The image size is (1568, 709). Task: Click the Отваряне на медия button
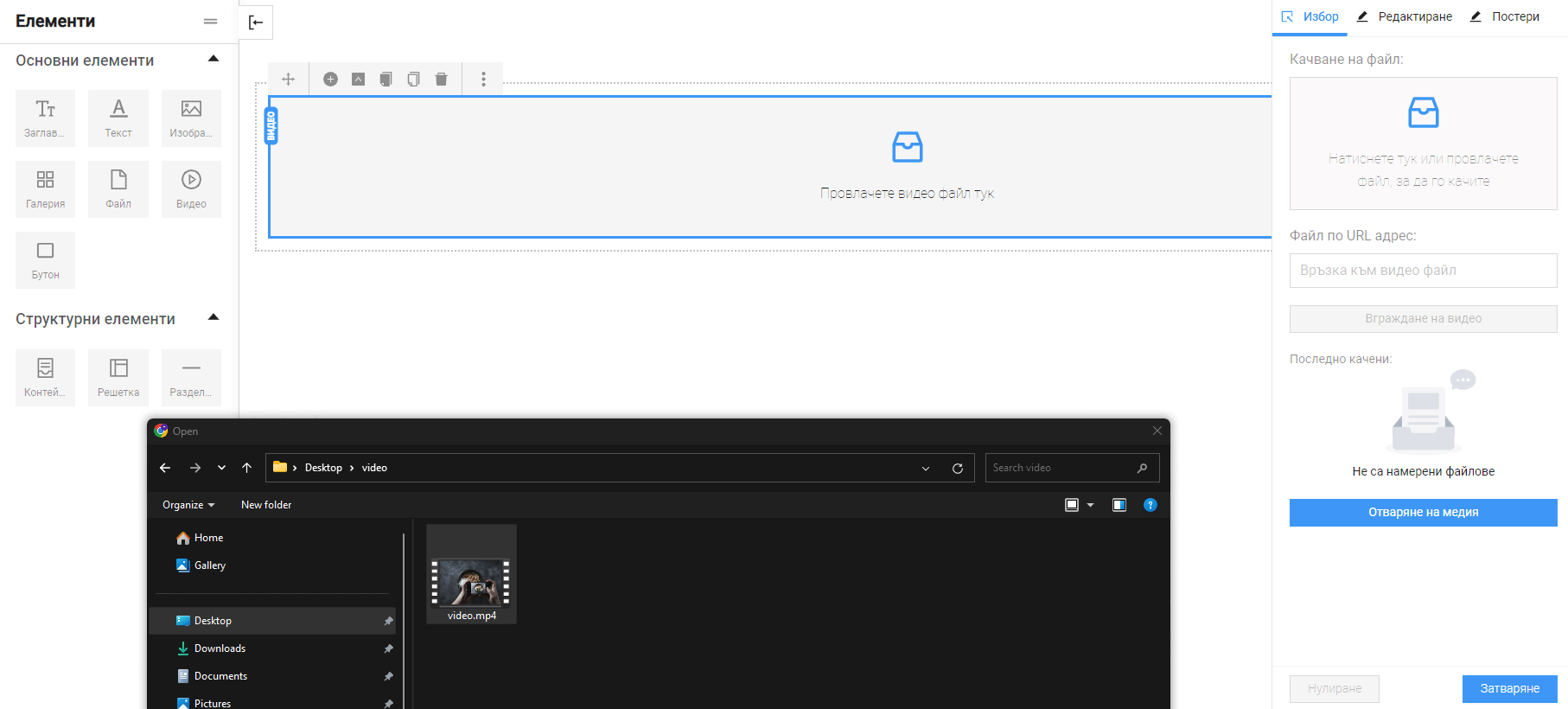1423,513
